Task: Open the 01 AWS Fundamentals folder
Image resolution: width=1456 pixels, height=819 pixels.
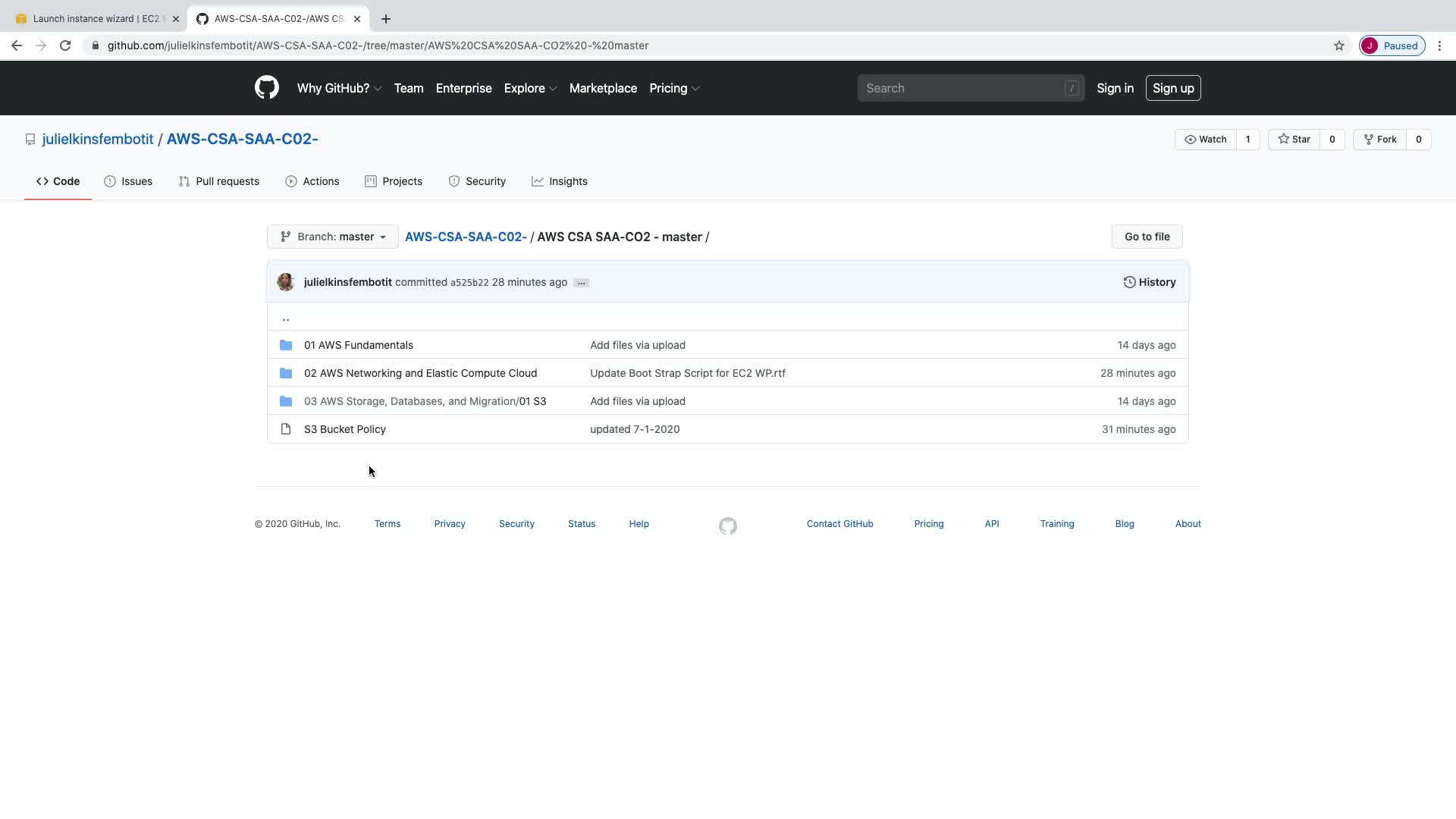Action: tap(358, 345)
